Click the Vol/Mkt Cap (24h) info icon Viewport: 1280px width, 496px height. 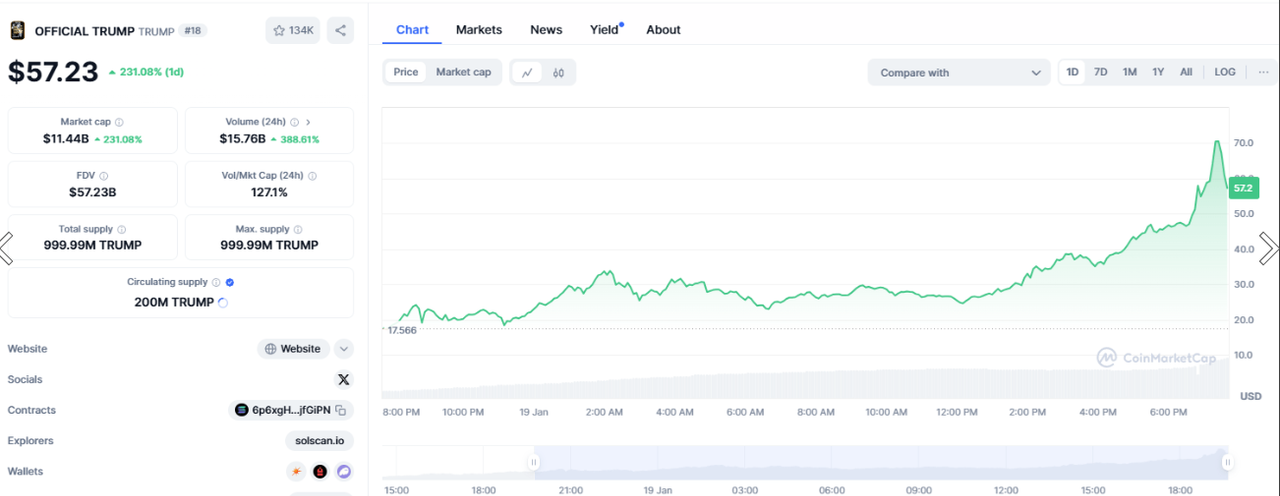click(311, 176)
